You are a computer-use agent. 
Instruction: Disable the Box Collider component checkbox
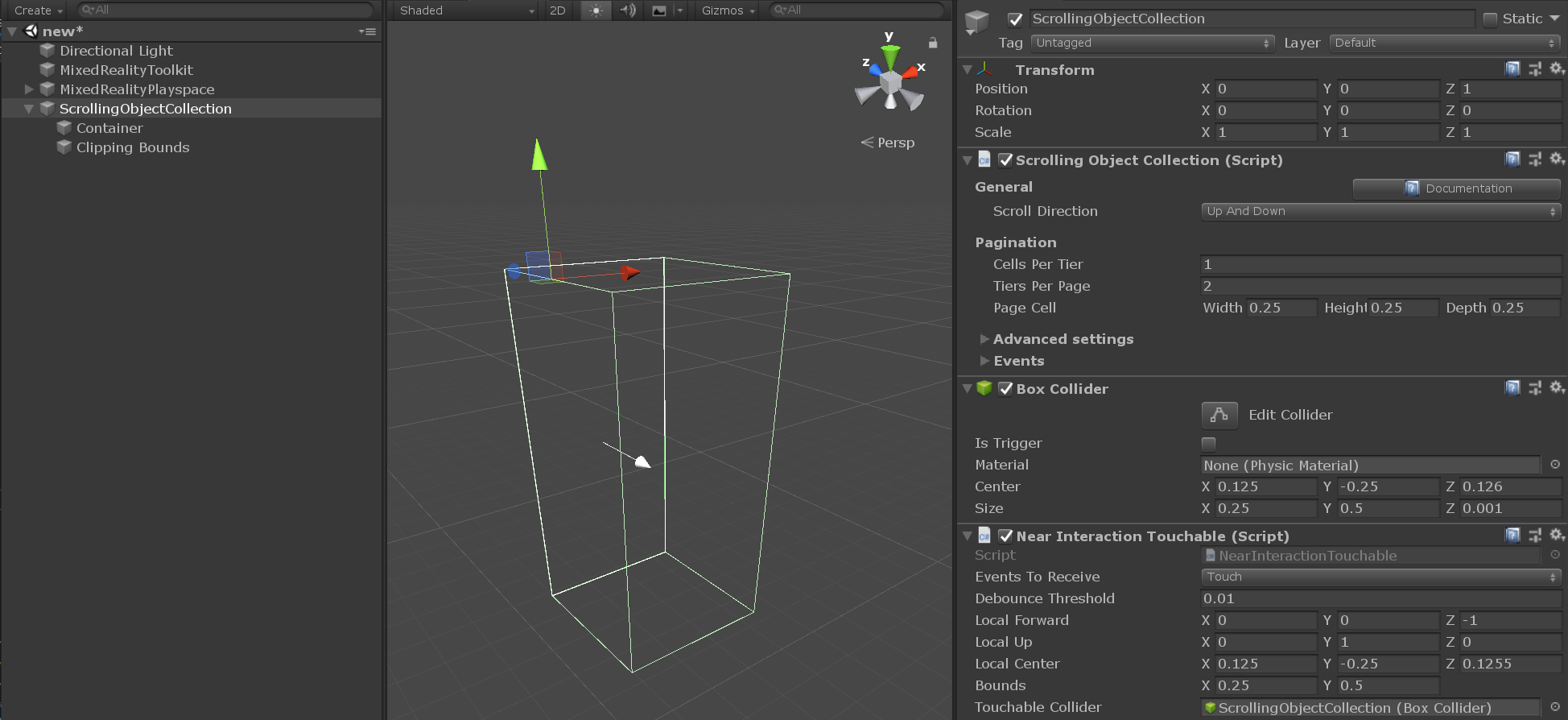pyautogui.click(x=1005, y=389)
